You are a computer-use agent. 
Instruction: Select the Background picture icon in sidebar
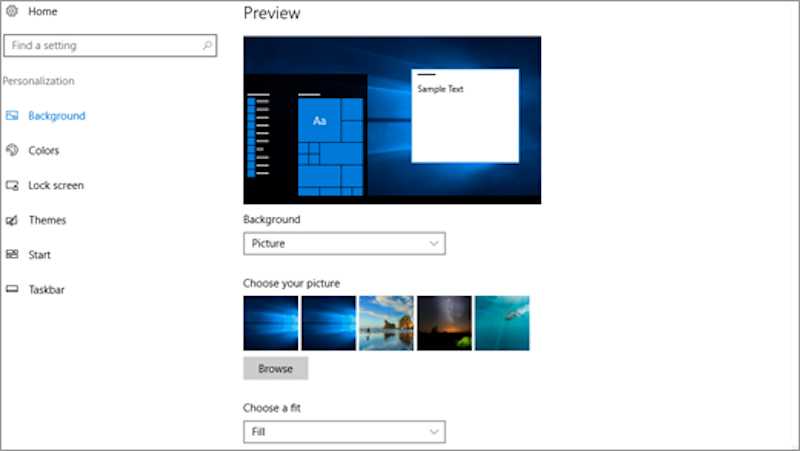(x=12, y=116)
